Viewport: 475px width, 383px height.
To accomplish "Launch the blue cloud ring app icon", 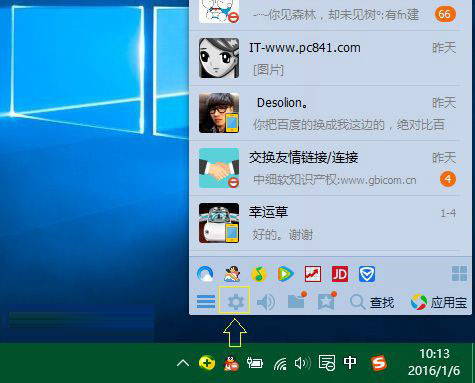I will 205,274.
